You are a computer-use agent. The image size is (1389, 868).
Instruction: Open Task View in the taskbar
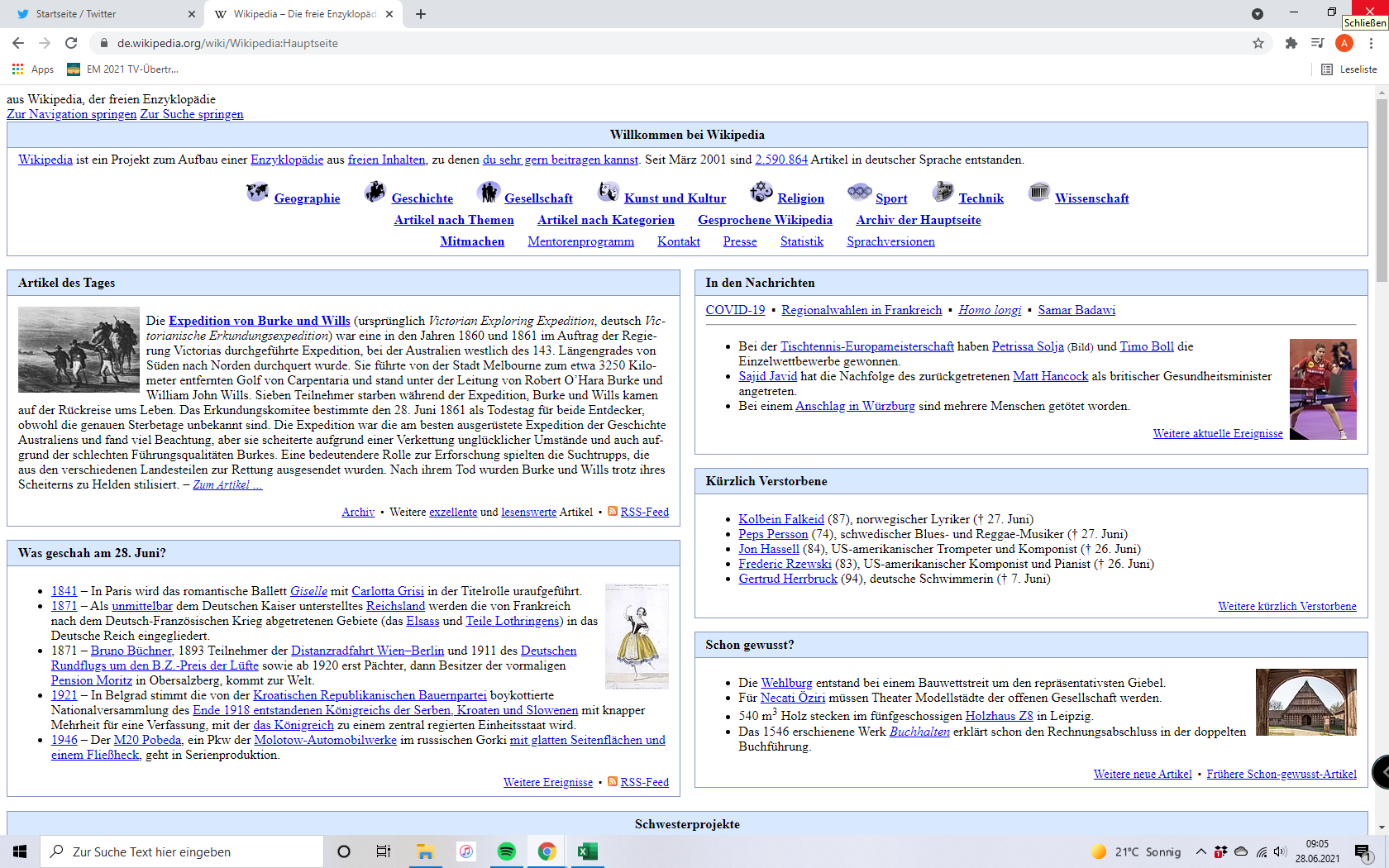pos(384,851)
